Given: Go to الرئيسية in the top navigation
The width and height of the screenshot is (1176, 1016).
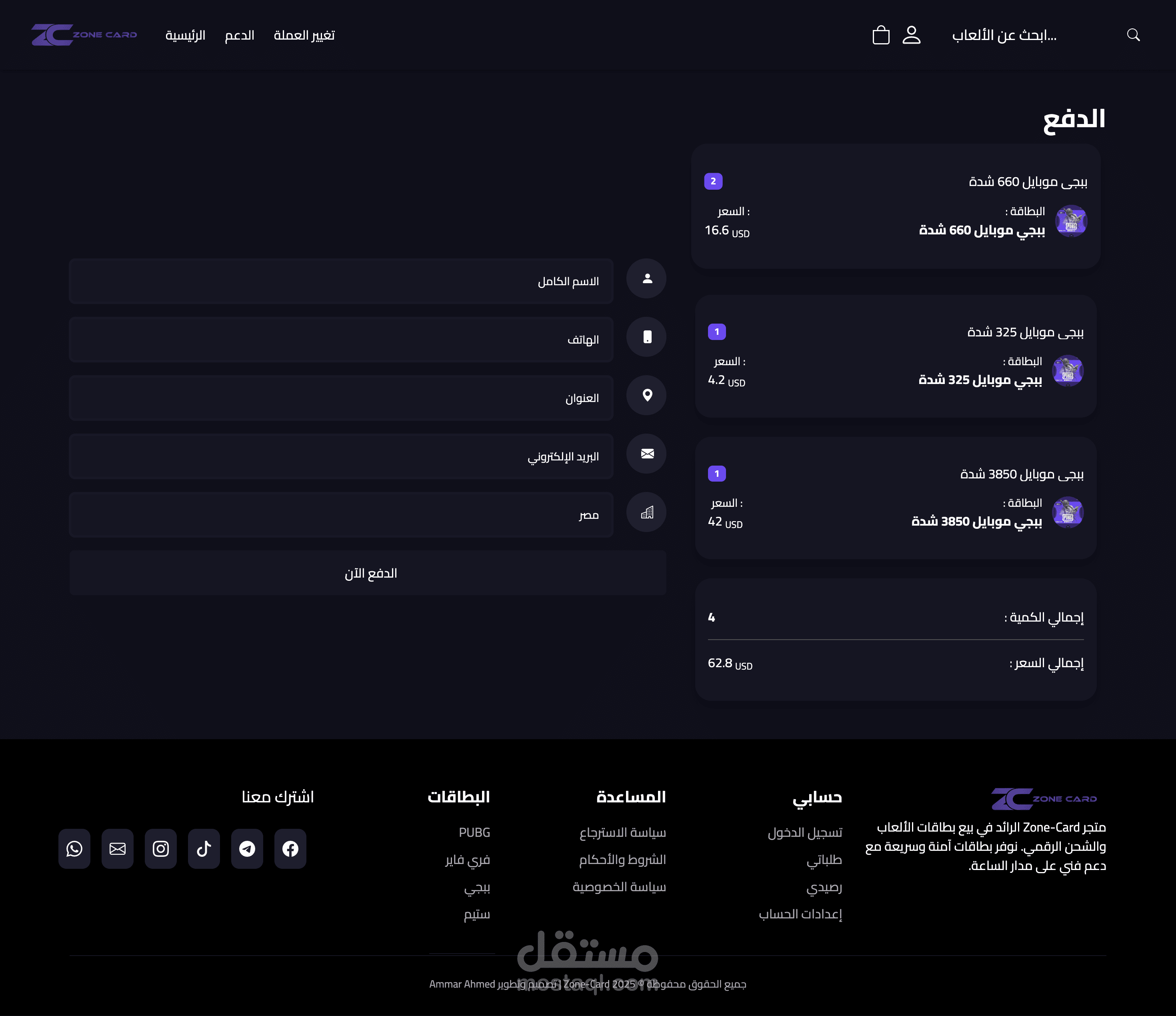Looking at the screenshot, I should [185, 35].
